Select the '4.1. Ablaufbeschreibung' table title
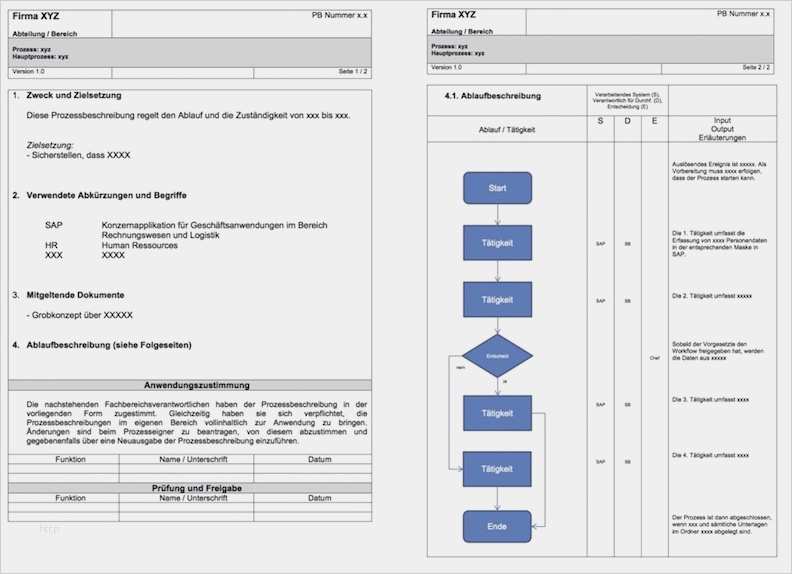Screen dimensions: 792x574 tap(492, 97)
